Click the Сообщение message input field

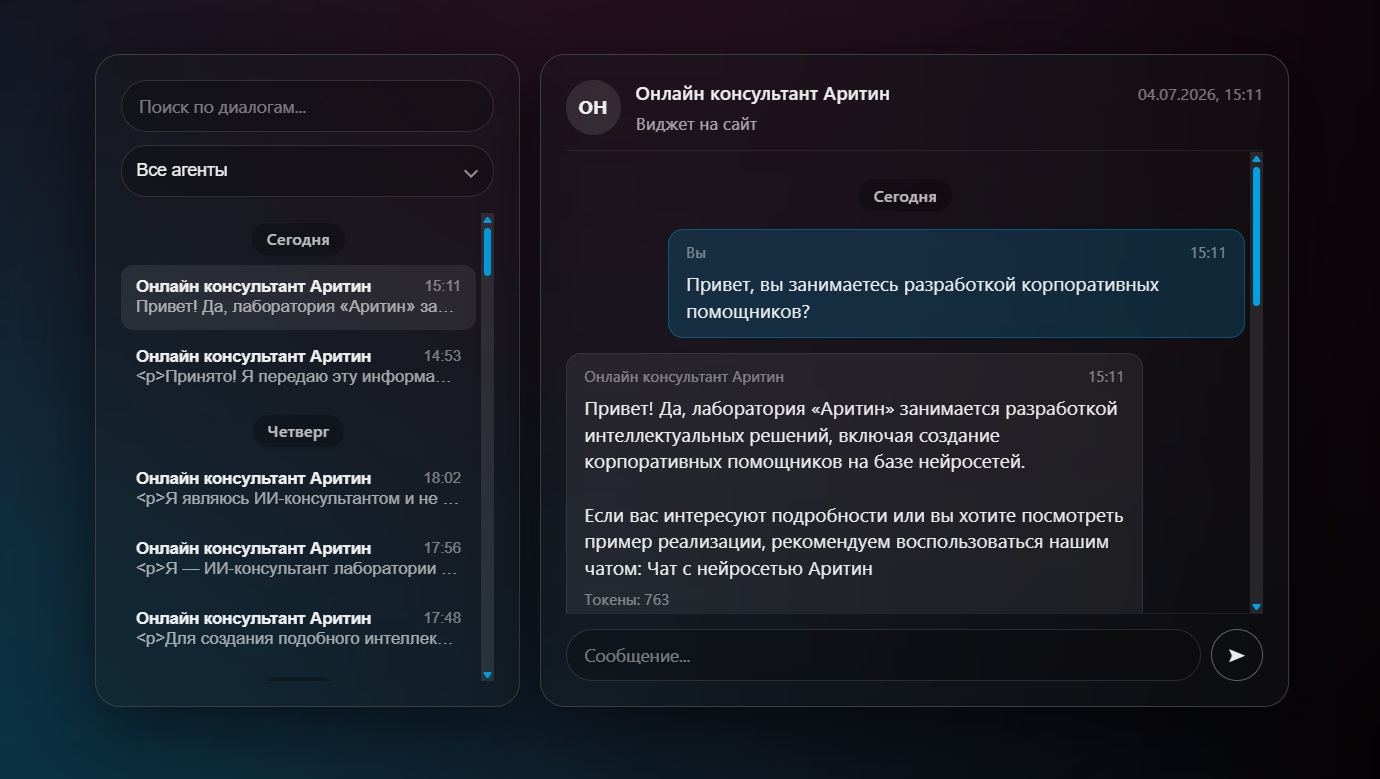883,656
